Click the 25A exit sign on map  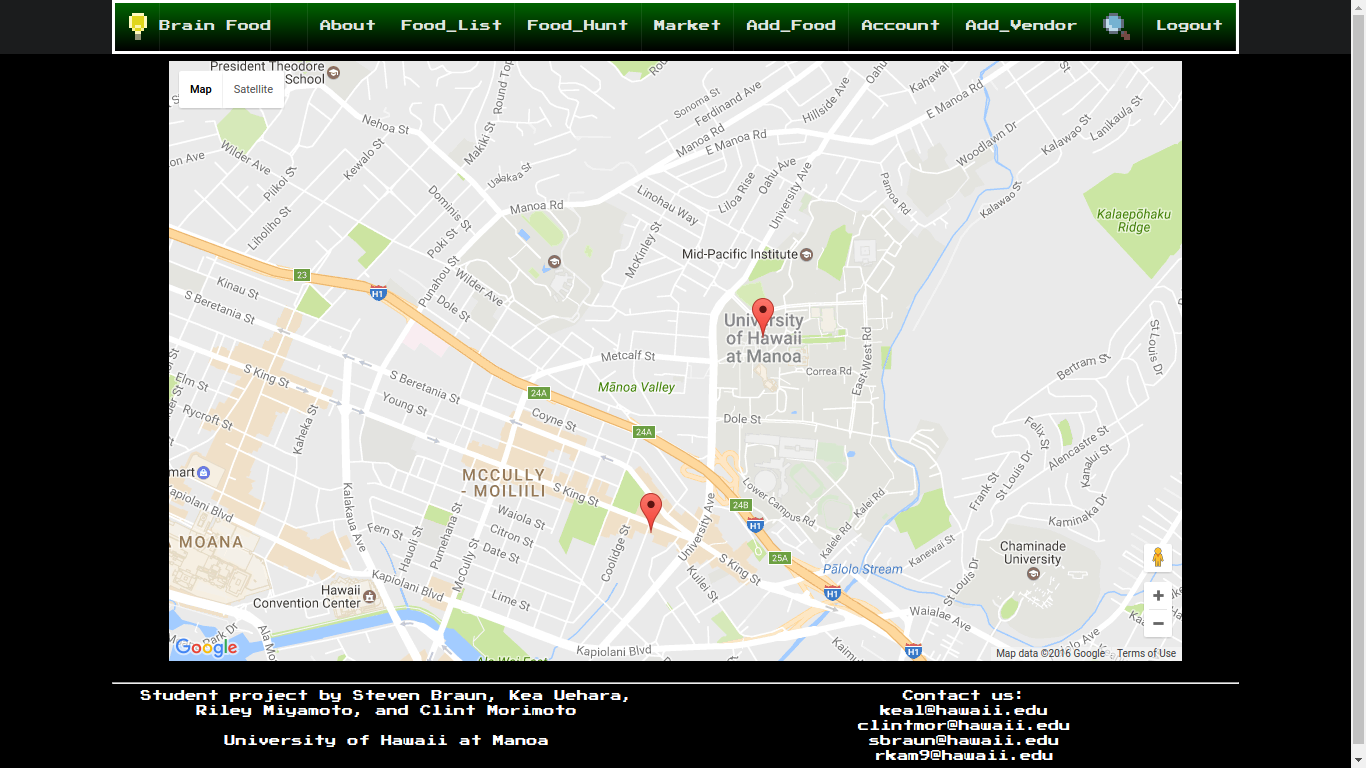(x=780, y=558)
